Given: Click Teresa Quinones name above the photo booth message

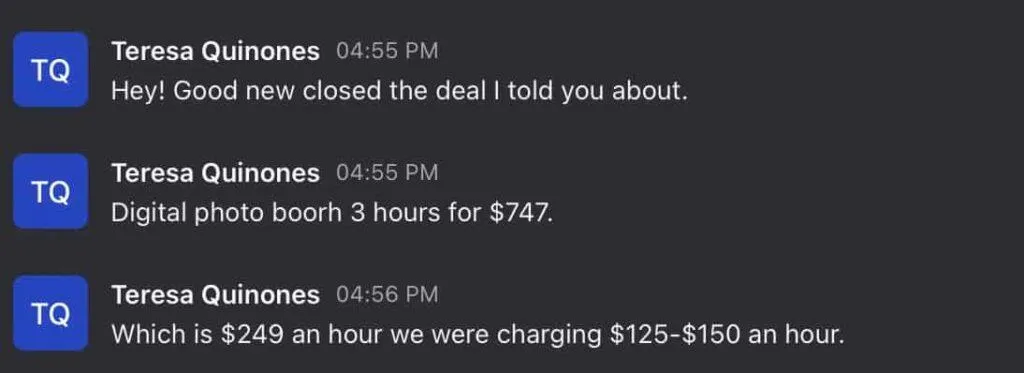Looking at the screenshot, I should [x=216, y=173].
